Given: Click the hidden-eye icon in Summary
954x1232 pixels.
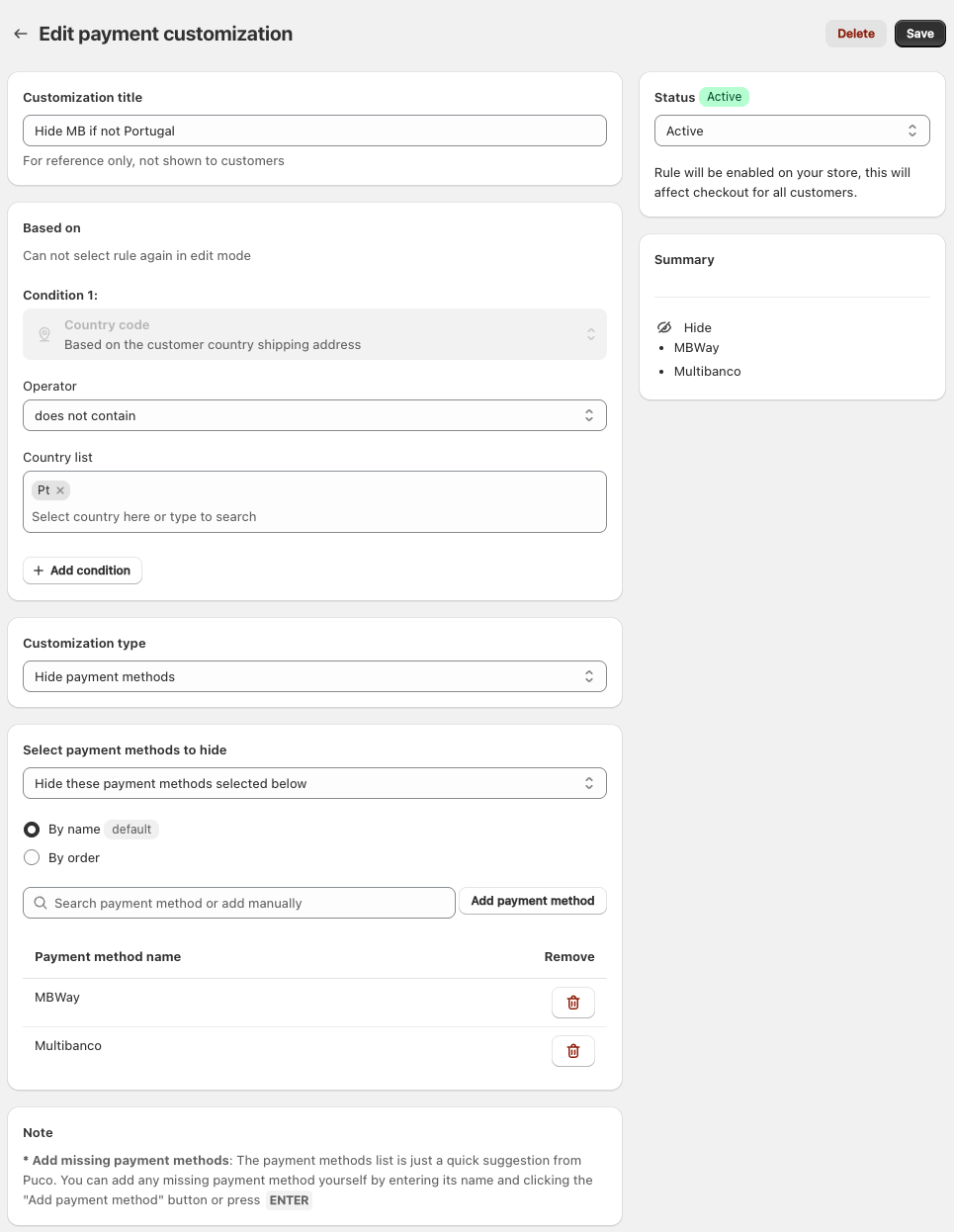Looking at the screenshot, I should click(664, 327).
